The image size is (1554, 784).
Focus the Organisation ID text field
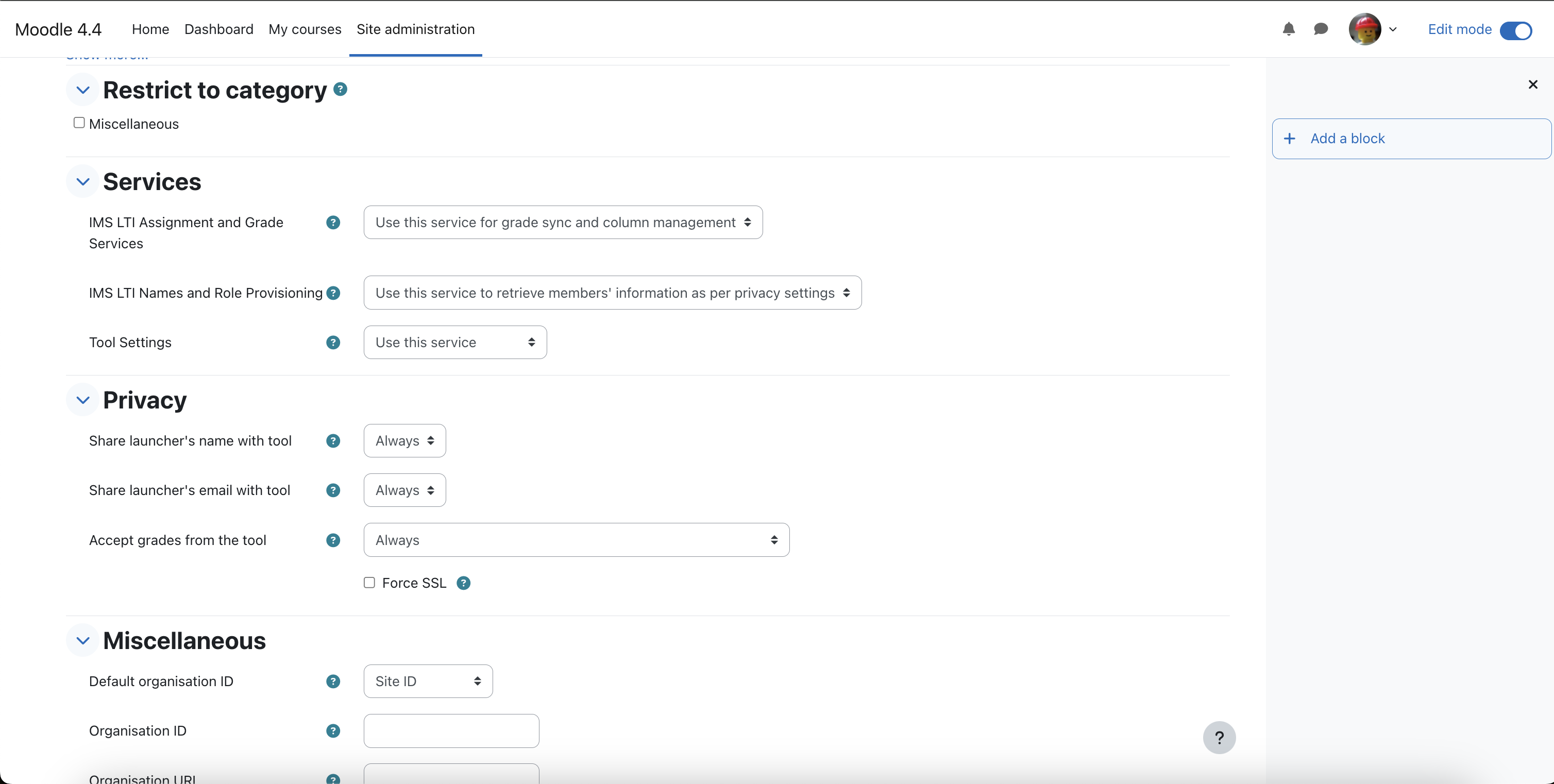451,731
